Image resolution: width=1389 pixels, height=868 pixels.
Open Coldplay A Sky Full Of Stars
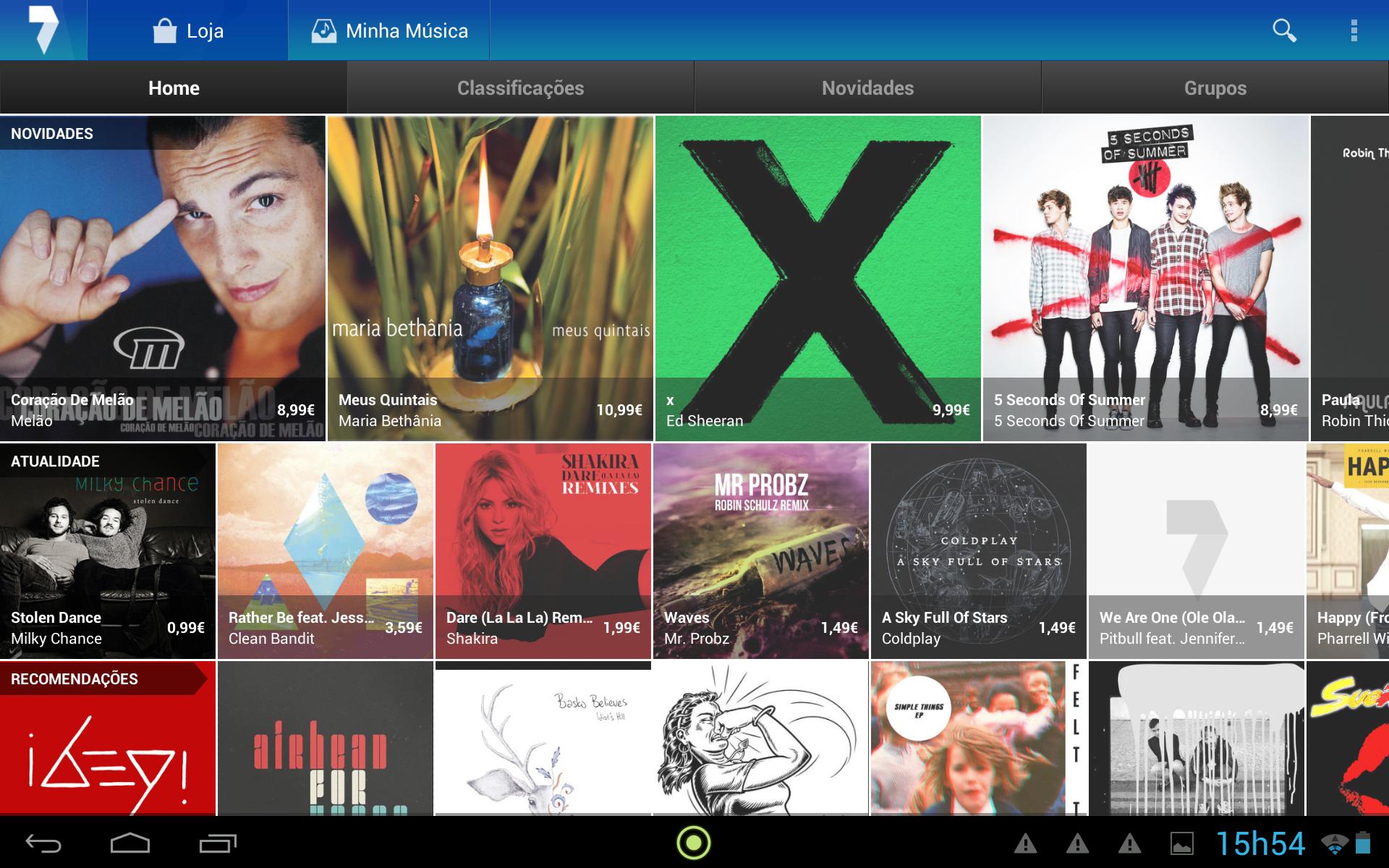pos(979,551)
